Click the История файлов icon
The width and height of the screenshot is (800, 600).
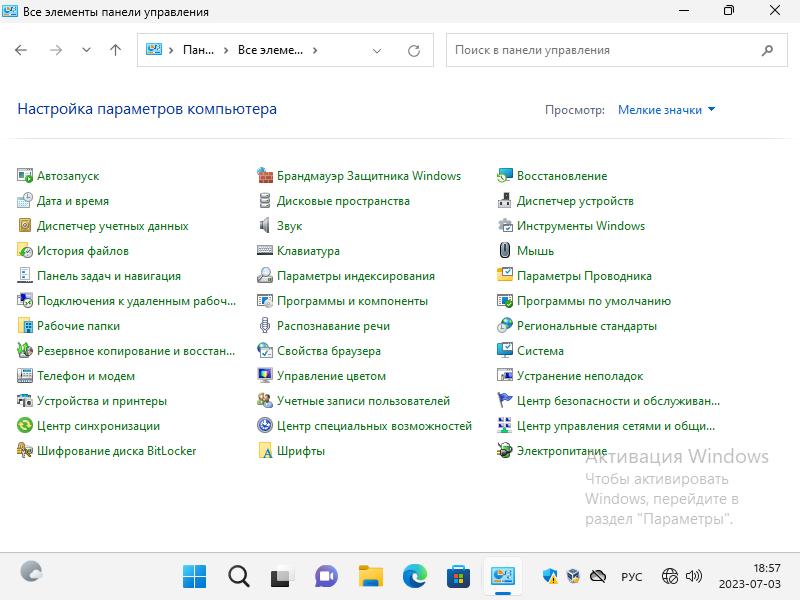[24, 251]
